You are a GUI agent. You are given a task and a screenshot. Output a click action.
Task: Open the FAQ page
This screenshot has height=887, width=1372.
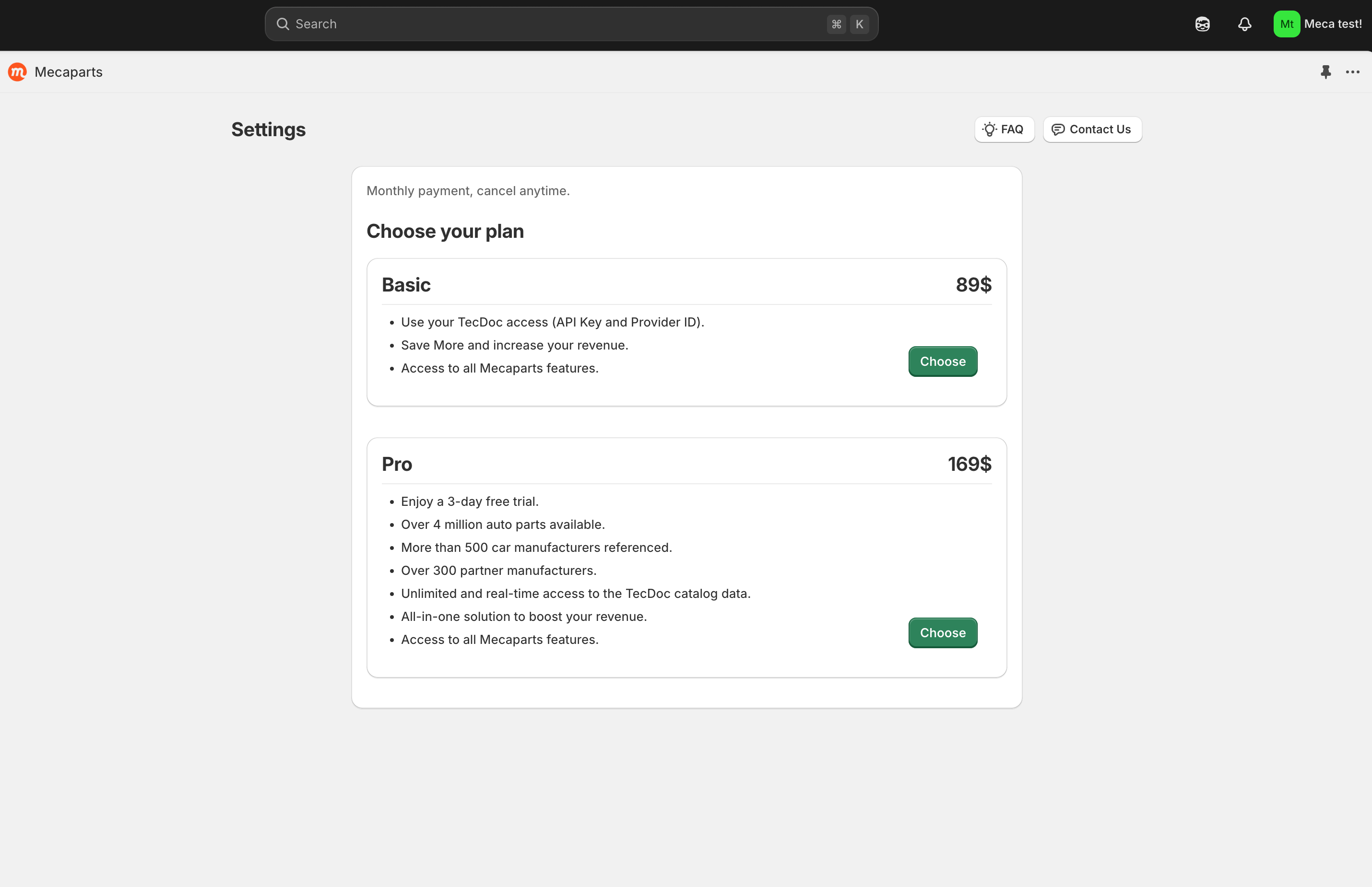point(1005,129)
